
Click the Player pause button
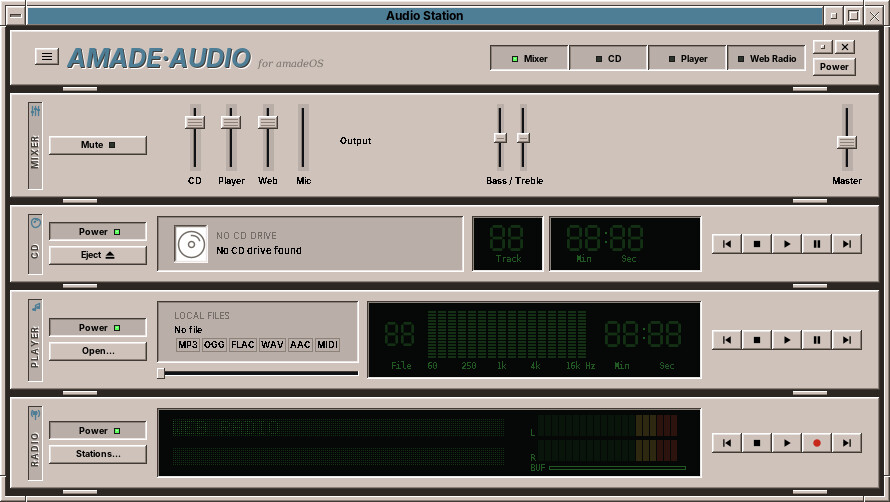coord(817,340)
